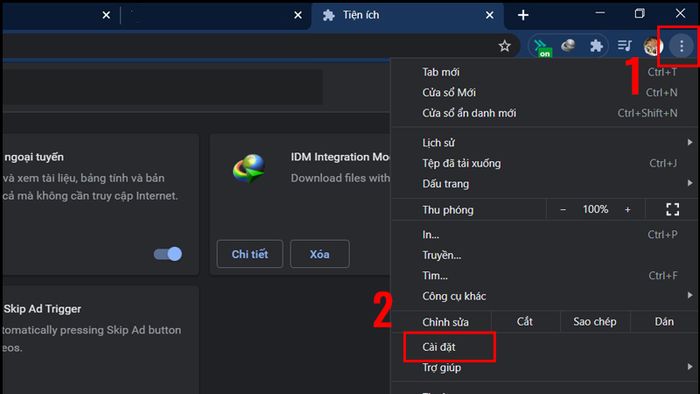Toggle the offline docs extension switch
This screenshot has width=700, height=394.
click(x=168, y=254)
